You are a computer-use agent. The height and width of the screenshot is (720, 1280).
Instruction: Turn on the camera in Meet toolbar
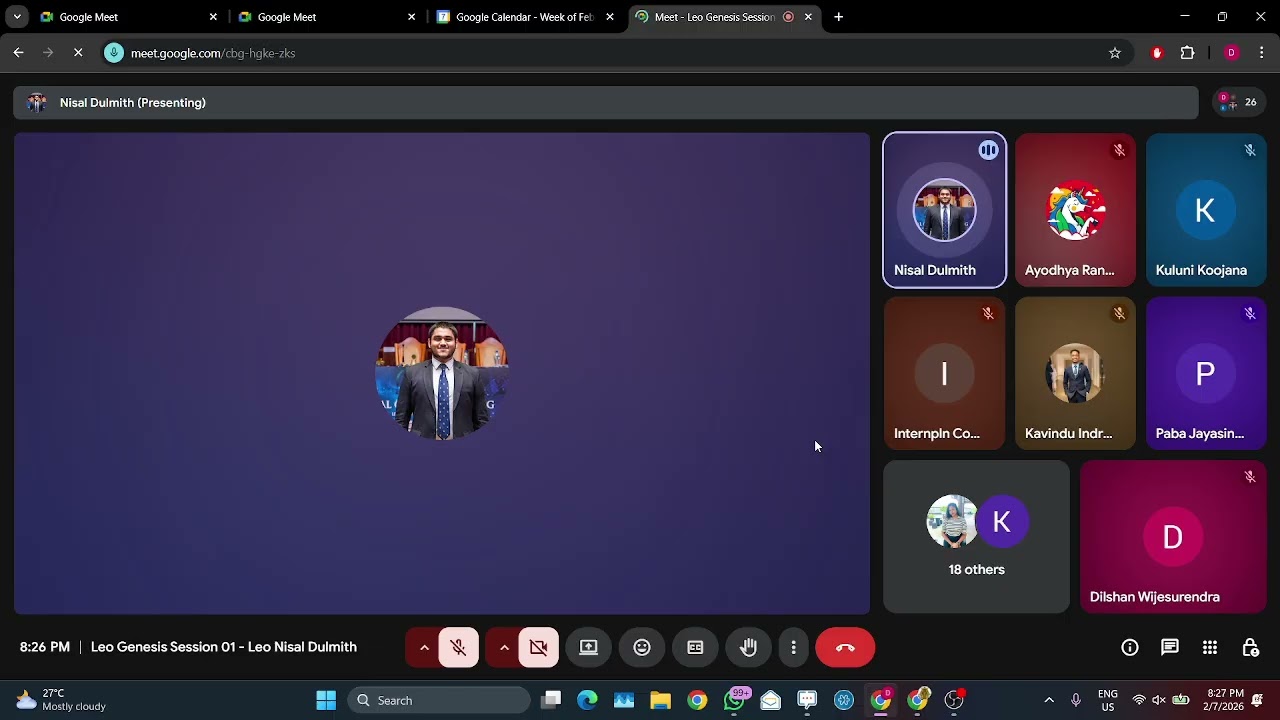tap(539, 648)
